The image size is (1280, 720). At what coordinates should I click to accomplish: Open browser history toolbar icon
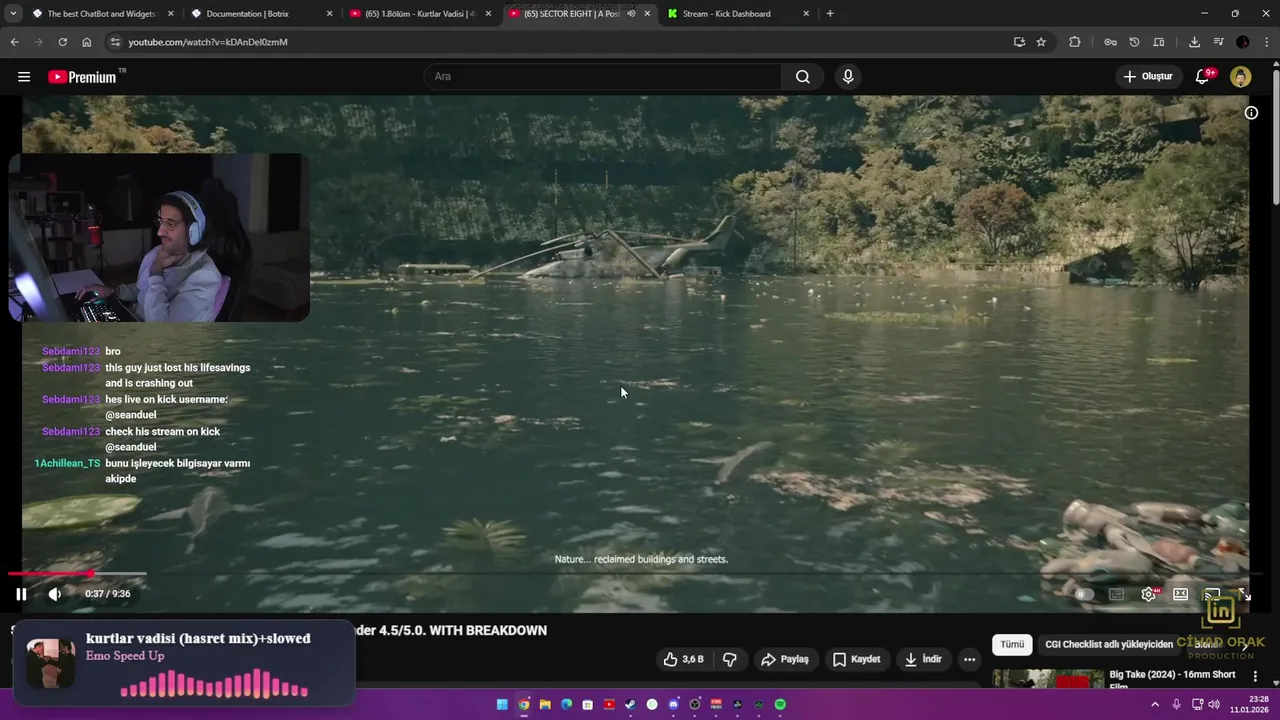[1134, 42]
